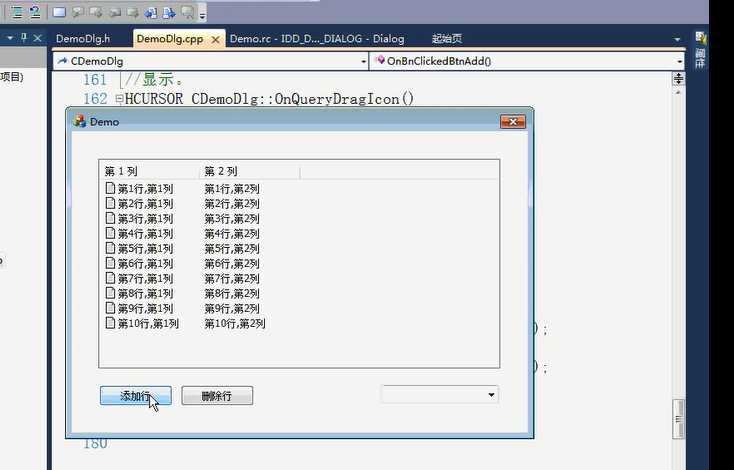Click the 第 1 列 column header
Viewport: 734px width, 470px height.
pyautogui.click(x=149, y=171)
